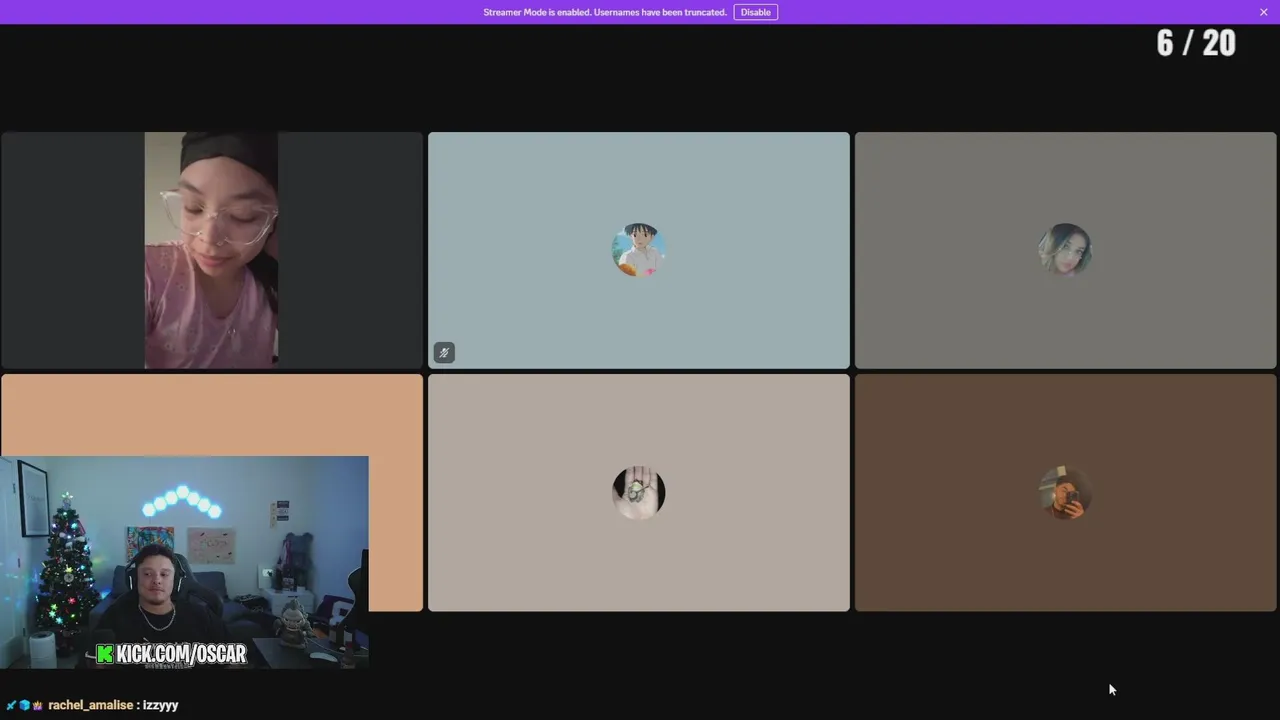Screen dimensions: 1280x720
Task: Click the KICK.COM/OSCAR overlay label
Action: pyautogui.click(x=171, y=654)
